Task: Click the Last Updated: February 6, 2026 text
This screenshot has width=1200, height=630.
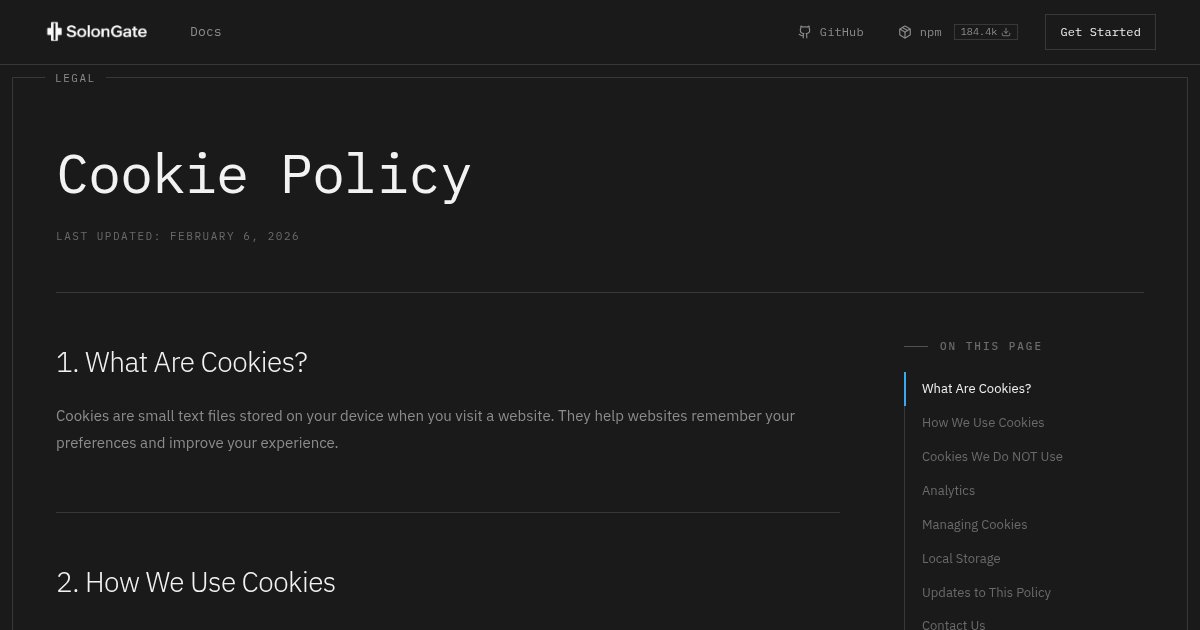Action: (178, 237)
